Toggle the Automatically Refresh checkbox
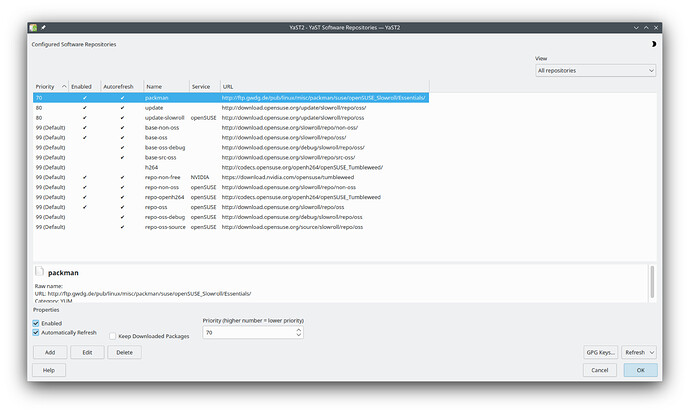 36,333
